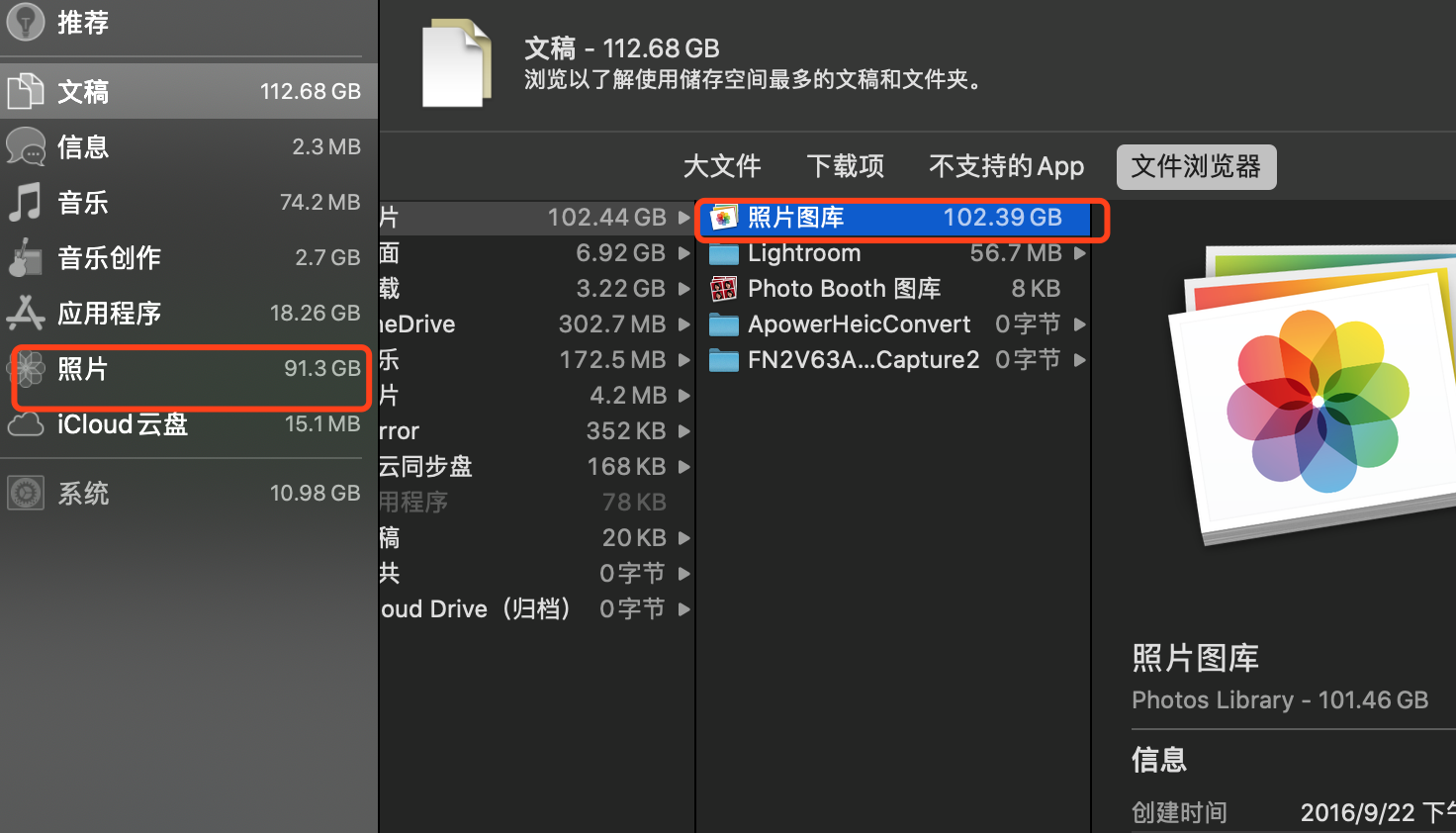Image resolution: width=1456 pixels, height=833 pixels.
Task: Click the 信息 heading in preview pane
Action: (1159, 760)
